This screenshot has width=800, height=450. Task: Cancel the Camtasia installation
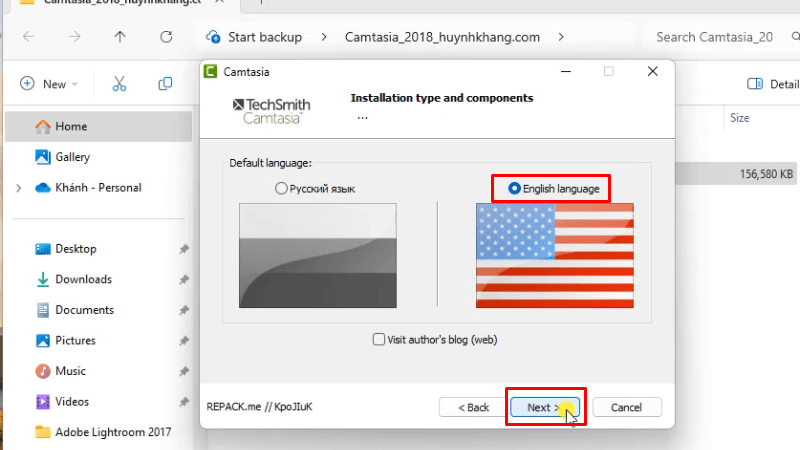tap(626, 407)
